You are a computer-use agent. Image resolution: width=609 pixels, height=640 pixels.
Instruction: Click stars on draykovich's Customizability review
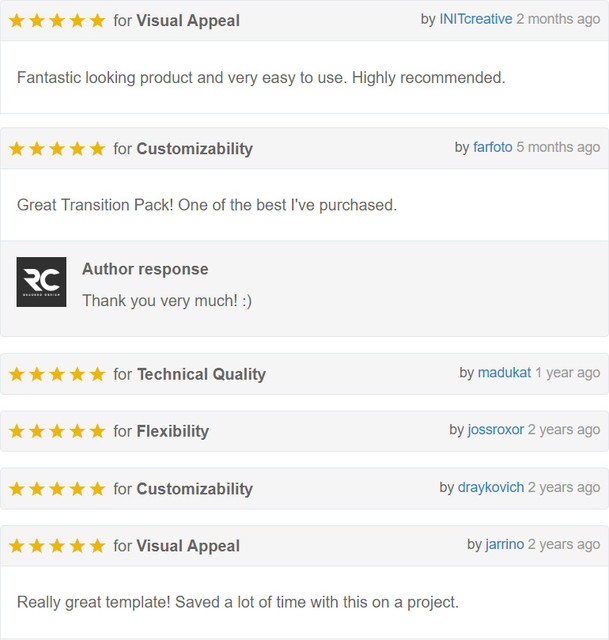(57, 489)
